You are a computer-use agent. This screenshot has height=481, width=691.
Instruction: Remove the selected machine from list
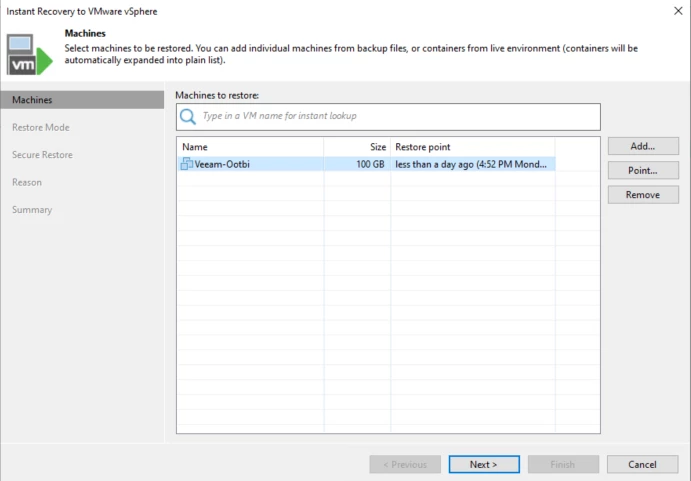click(643, 194)
